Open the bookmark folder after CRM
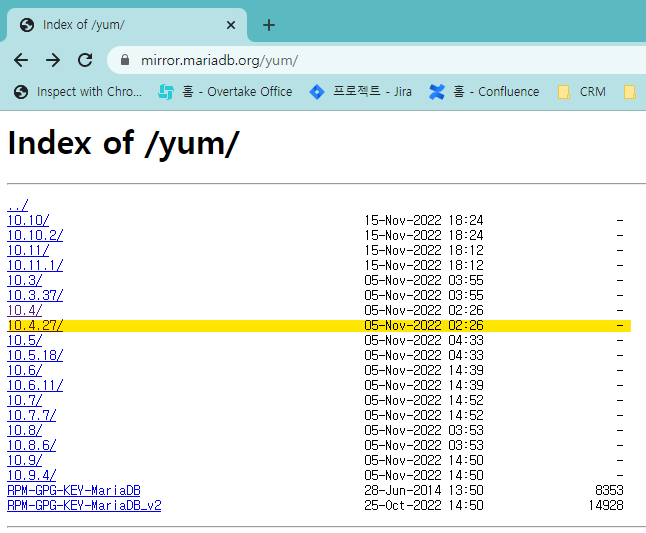 click(x=630, y=91)
